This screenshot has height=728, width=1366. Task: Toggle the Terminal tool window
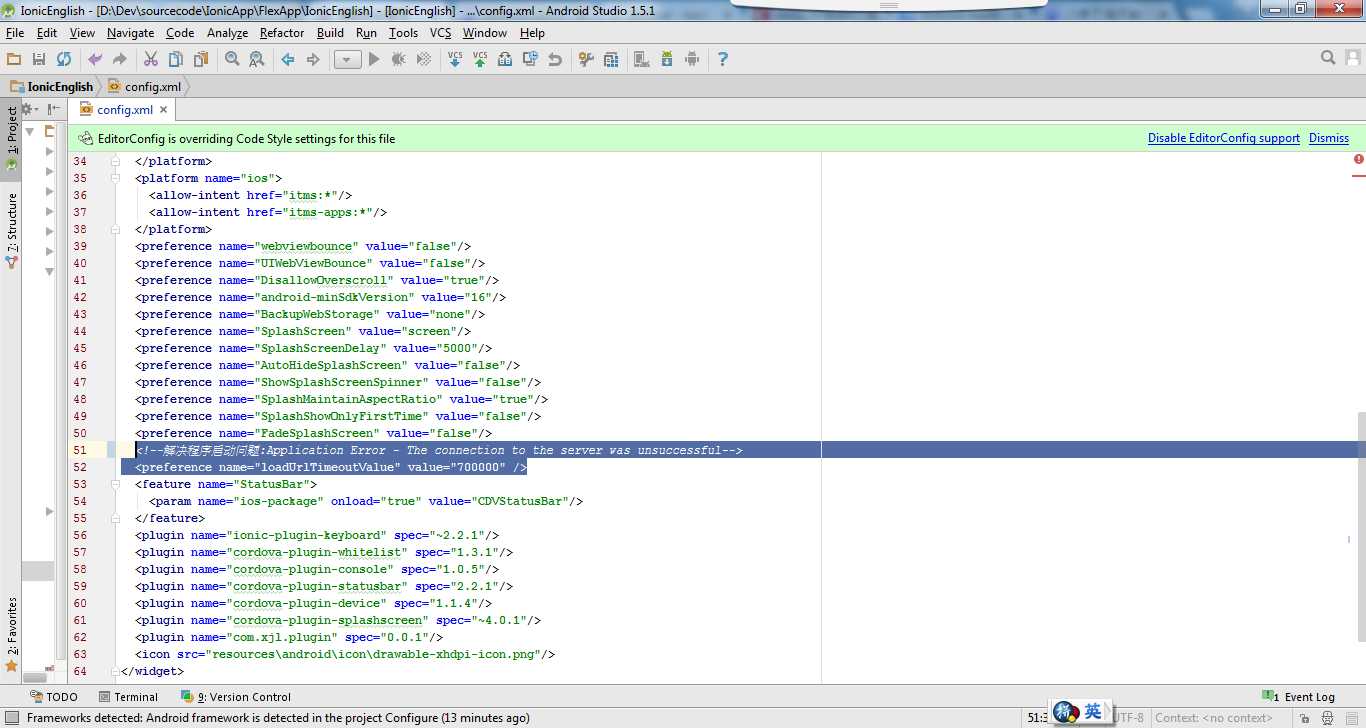(x=128, y=697)
